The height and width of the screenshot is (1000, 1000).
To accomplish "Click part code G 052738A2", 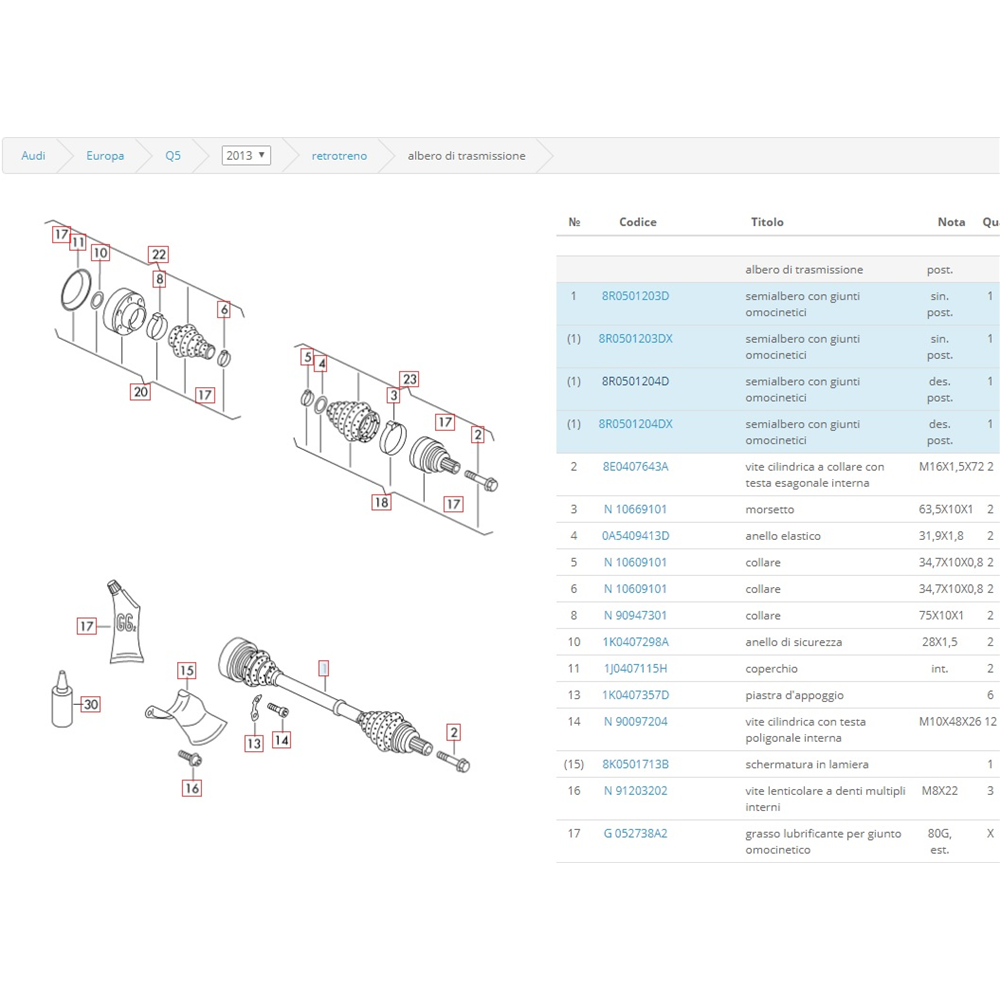I will click(x=635, y=833).
